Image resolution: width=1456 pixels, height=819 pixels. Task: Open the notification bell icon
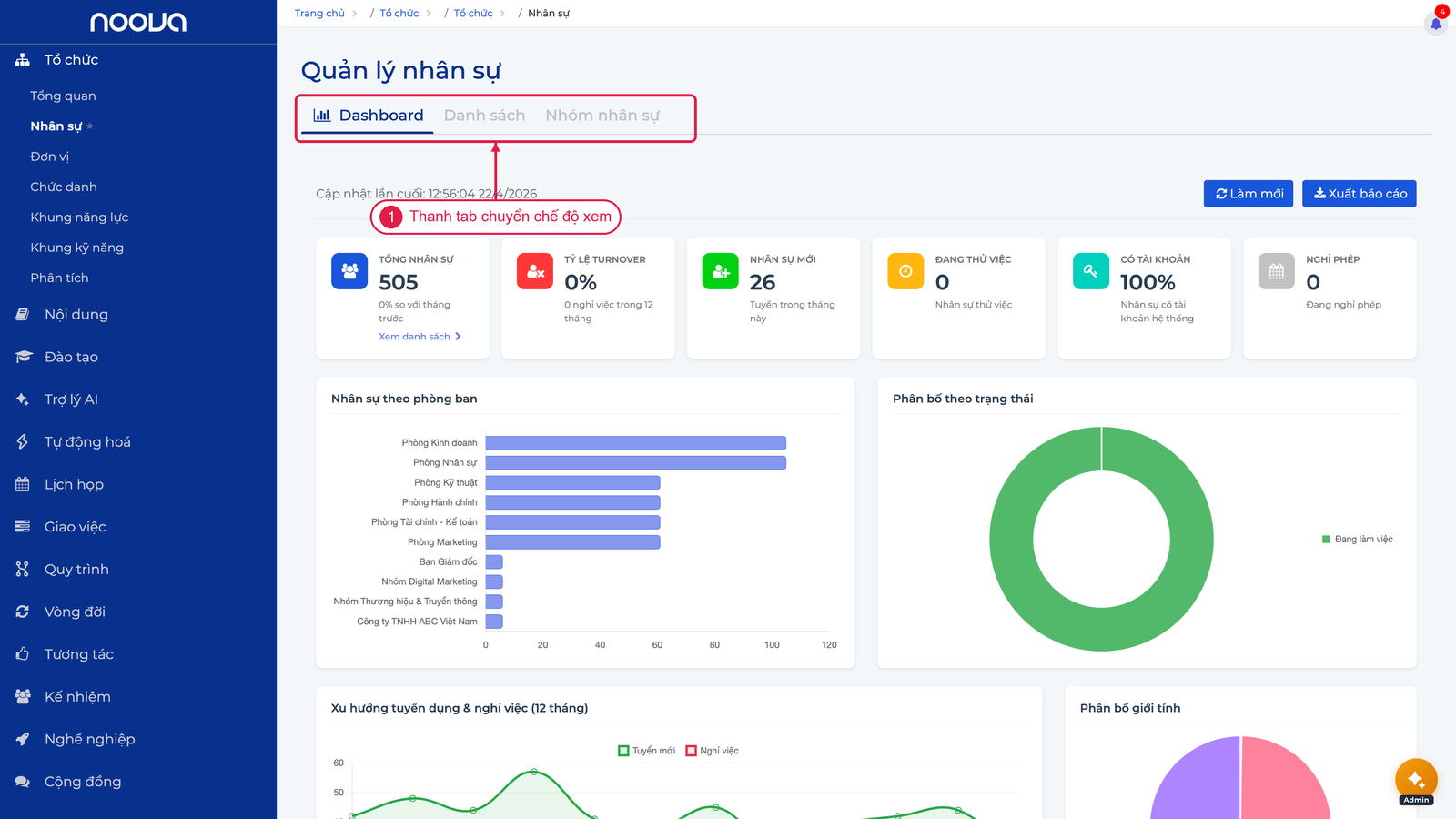1436,23
